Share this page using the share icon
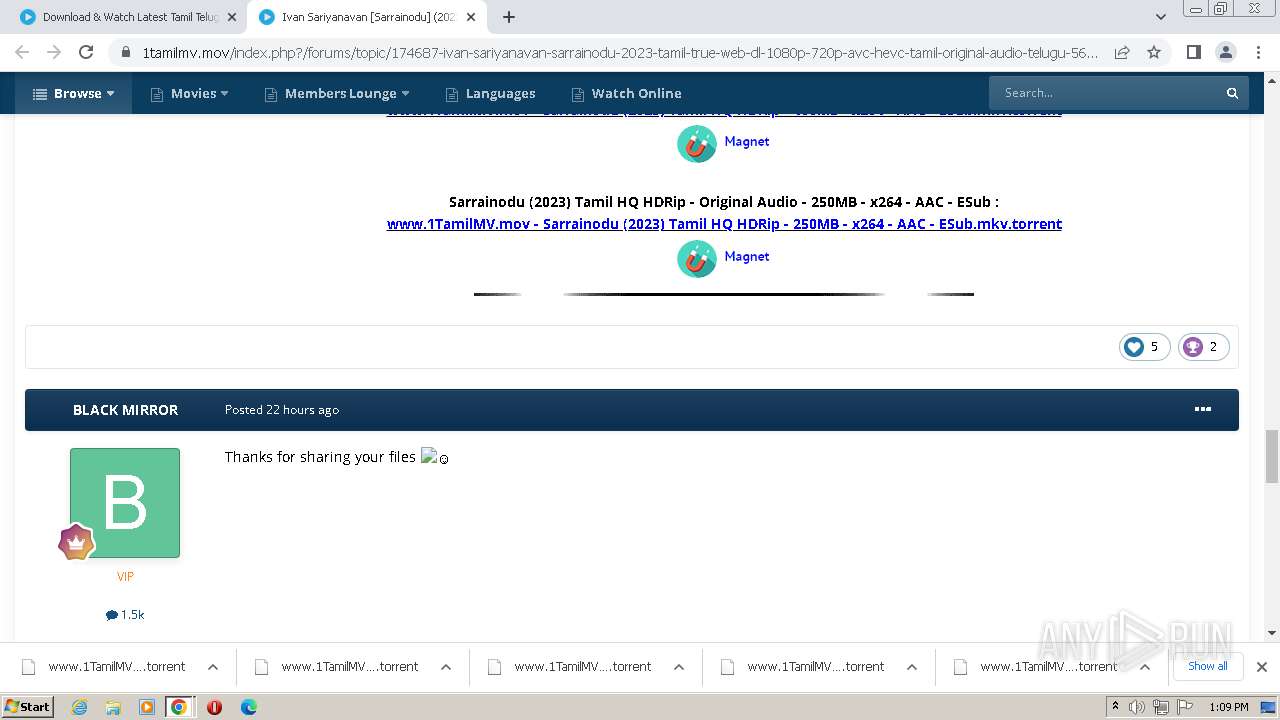The width and height of the screenshot is (1280, 720). pos(1122,52)
